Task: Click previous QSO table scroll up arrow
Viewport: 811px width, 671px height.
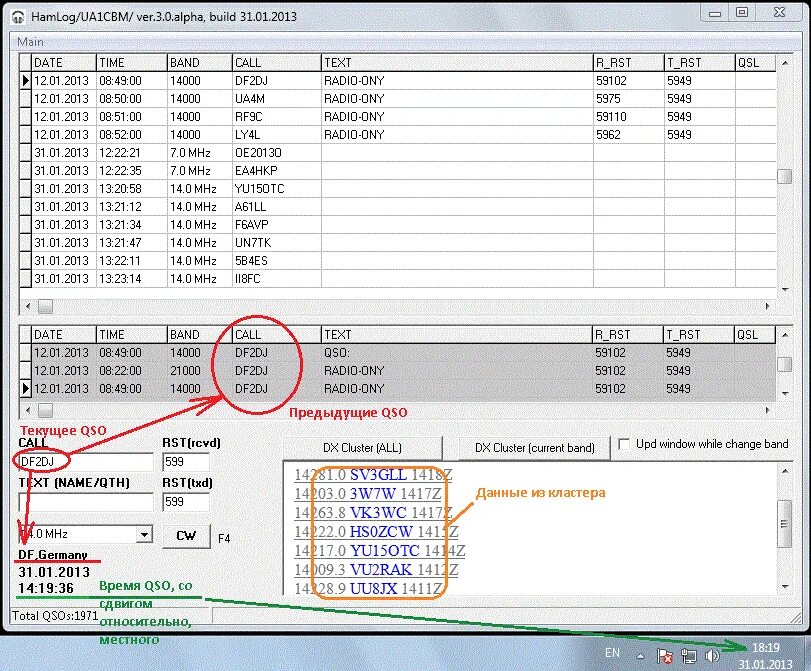Action: pos(785,335)
